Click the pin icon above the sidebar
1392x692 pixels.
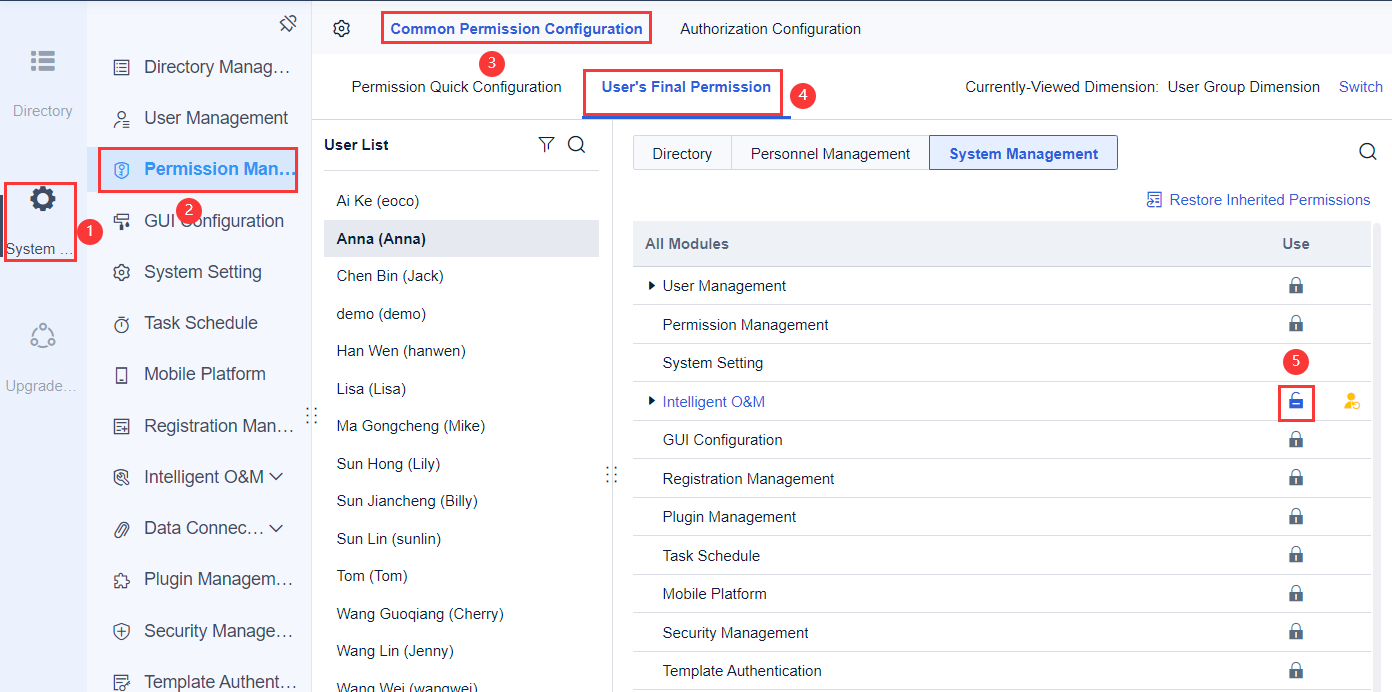[289, 22]
